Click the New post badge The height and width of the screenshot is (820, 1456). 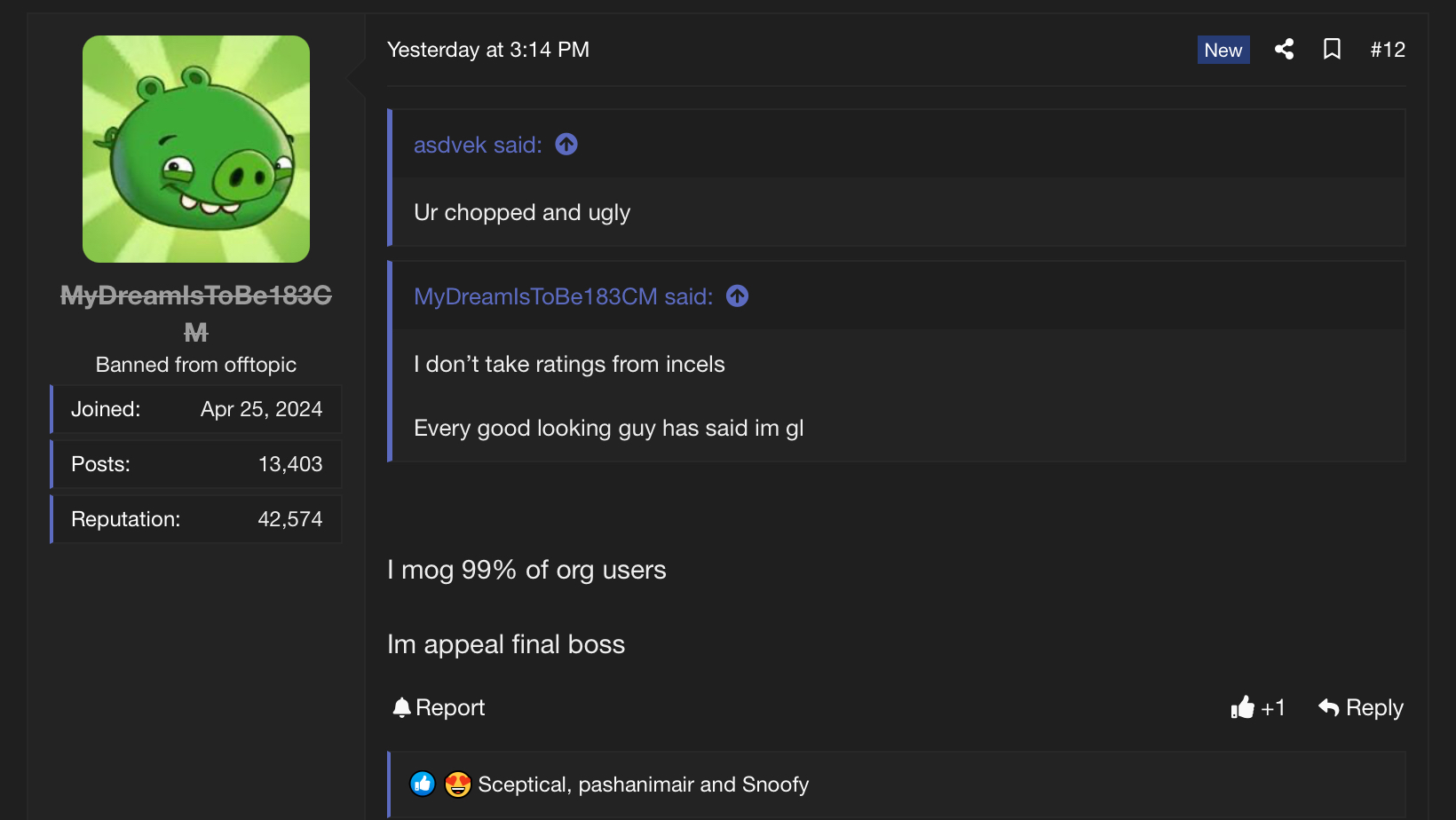pyautogui.click(x=1223, y=50)
